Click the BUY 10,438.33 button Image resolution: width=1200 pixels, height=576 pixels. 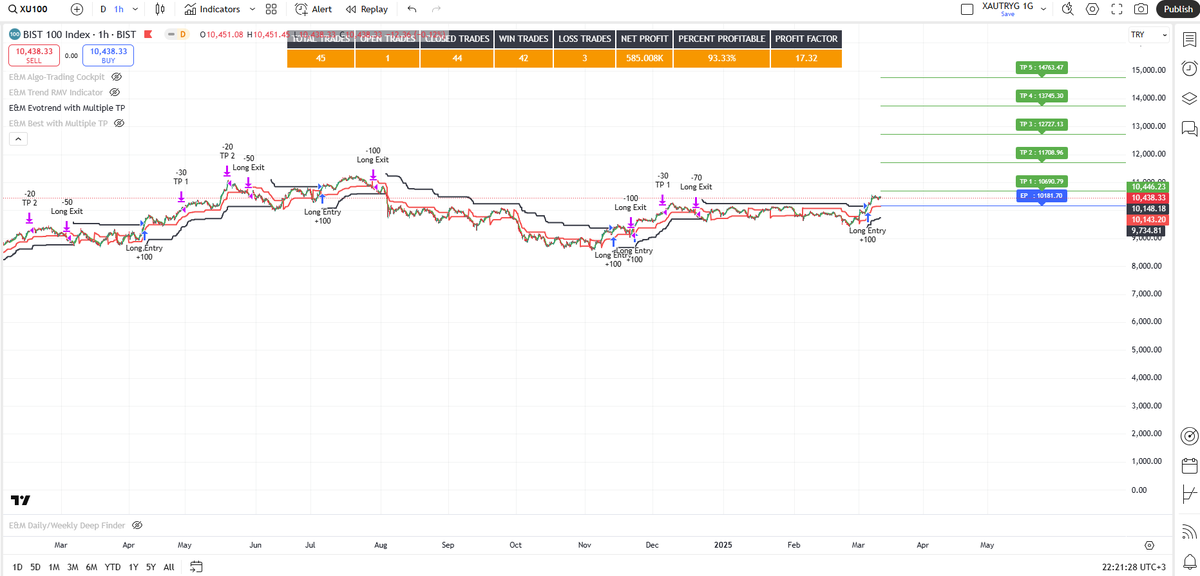pos(108,55)
